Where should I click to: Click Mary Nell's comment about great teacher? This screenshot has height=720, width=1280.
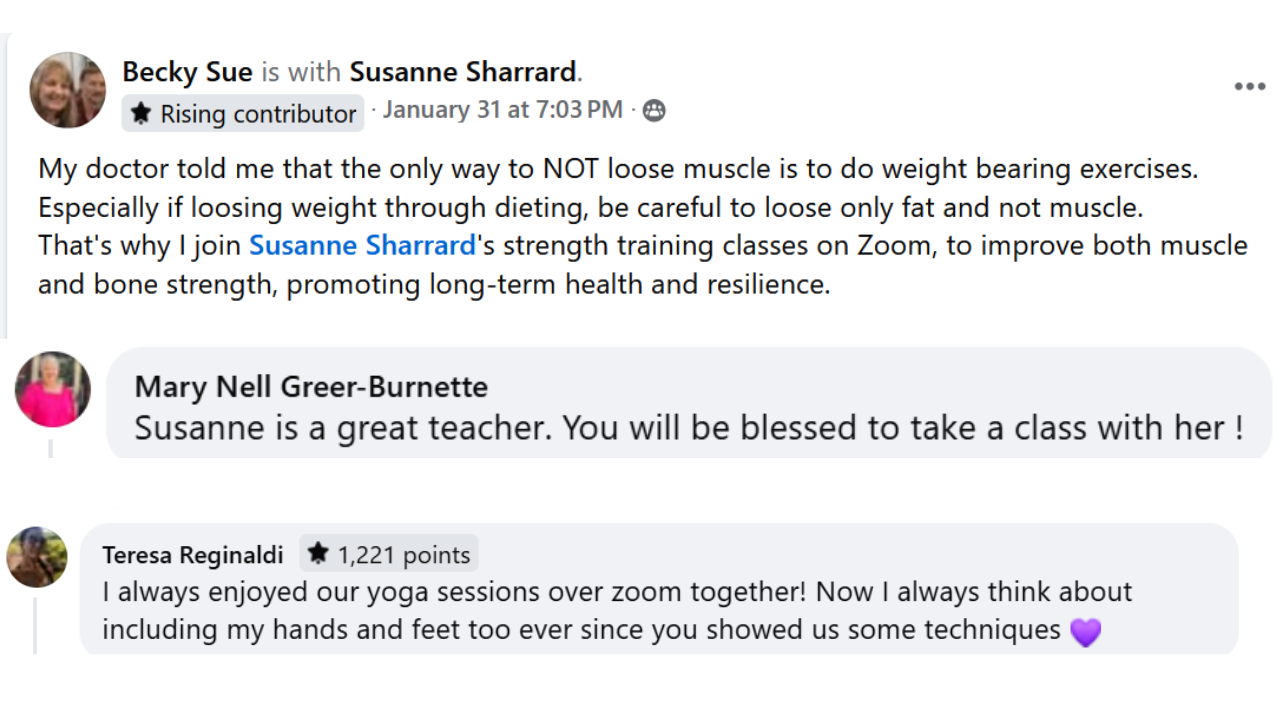pos(688,429)
